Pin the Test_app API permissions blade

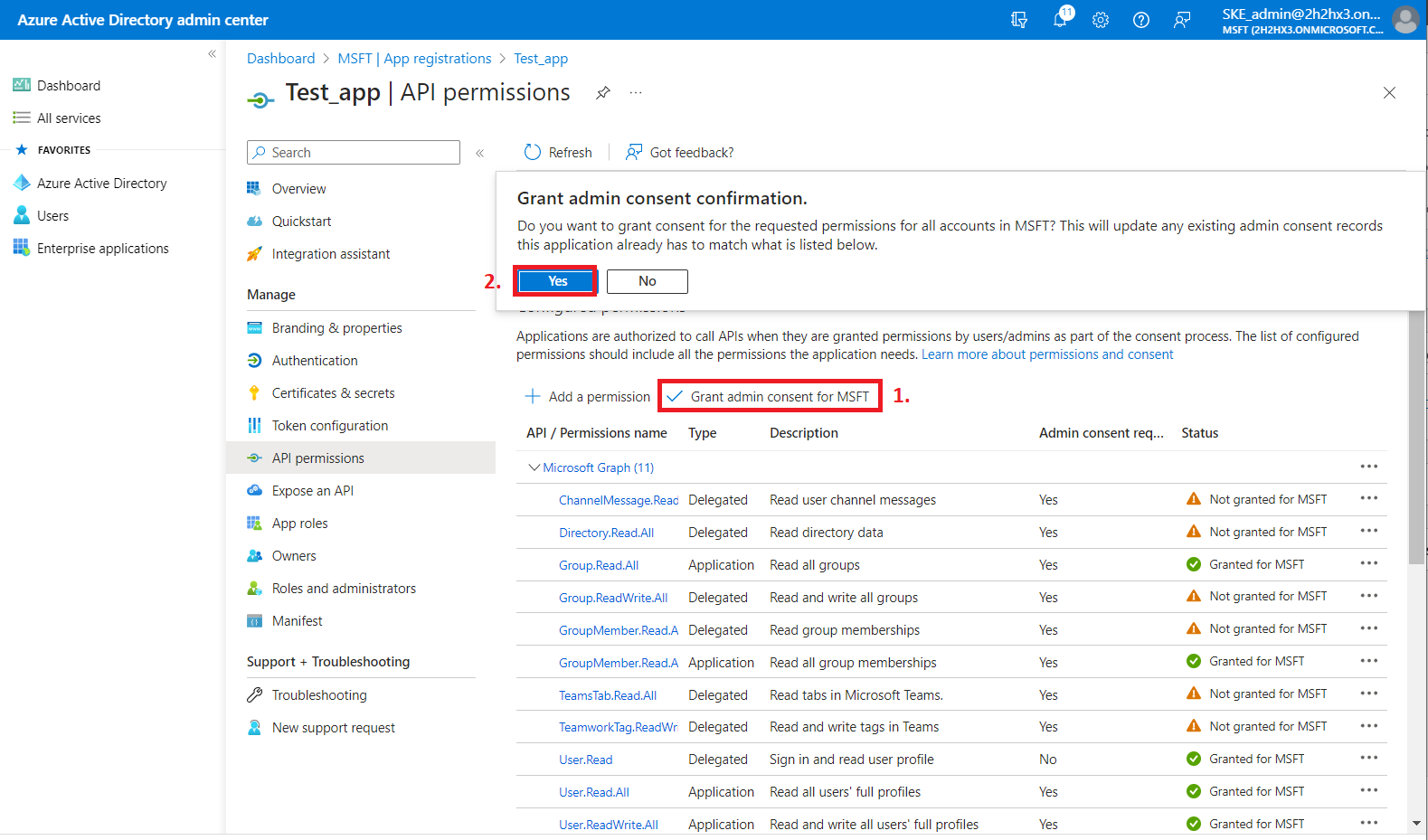pyautogui.click(x=602, y=93)
